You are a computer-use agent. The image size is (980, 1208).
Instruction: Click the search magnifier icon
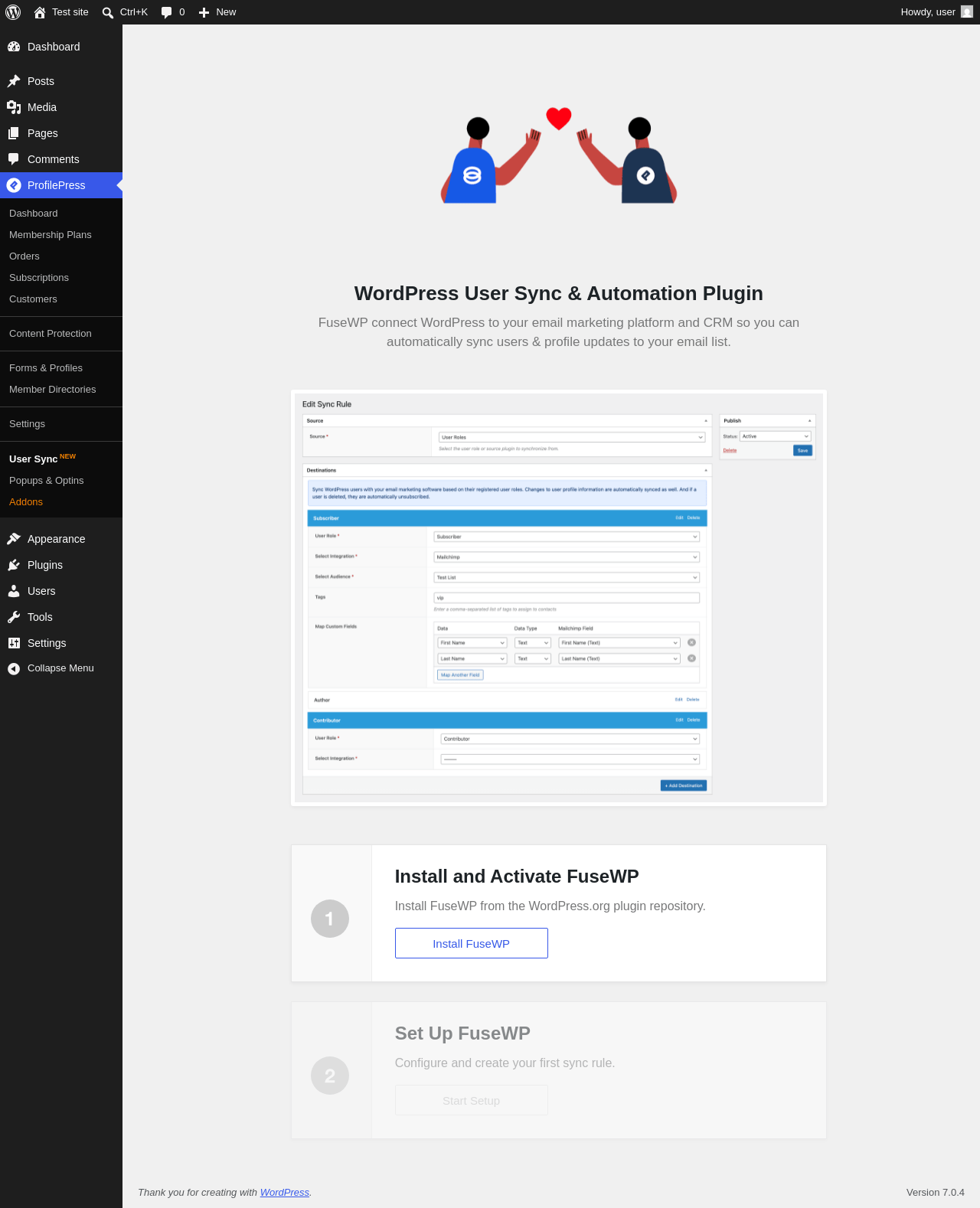[x=108, y=12]
